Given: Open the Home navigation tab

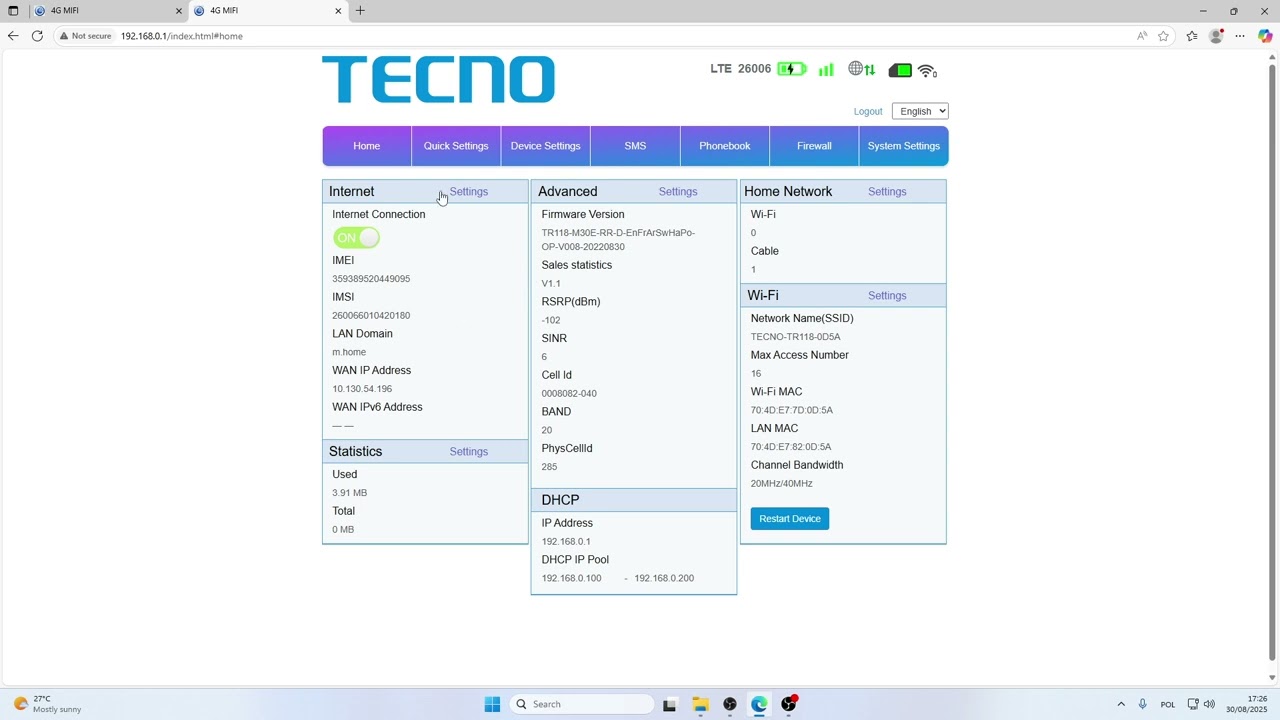Looking at the screenshot, I should pos(367,146).
